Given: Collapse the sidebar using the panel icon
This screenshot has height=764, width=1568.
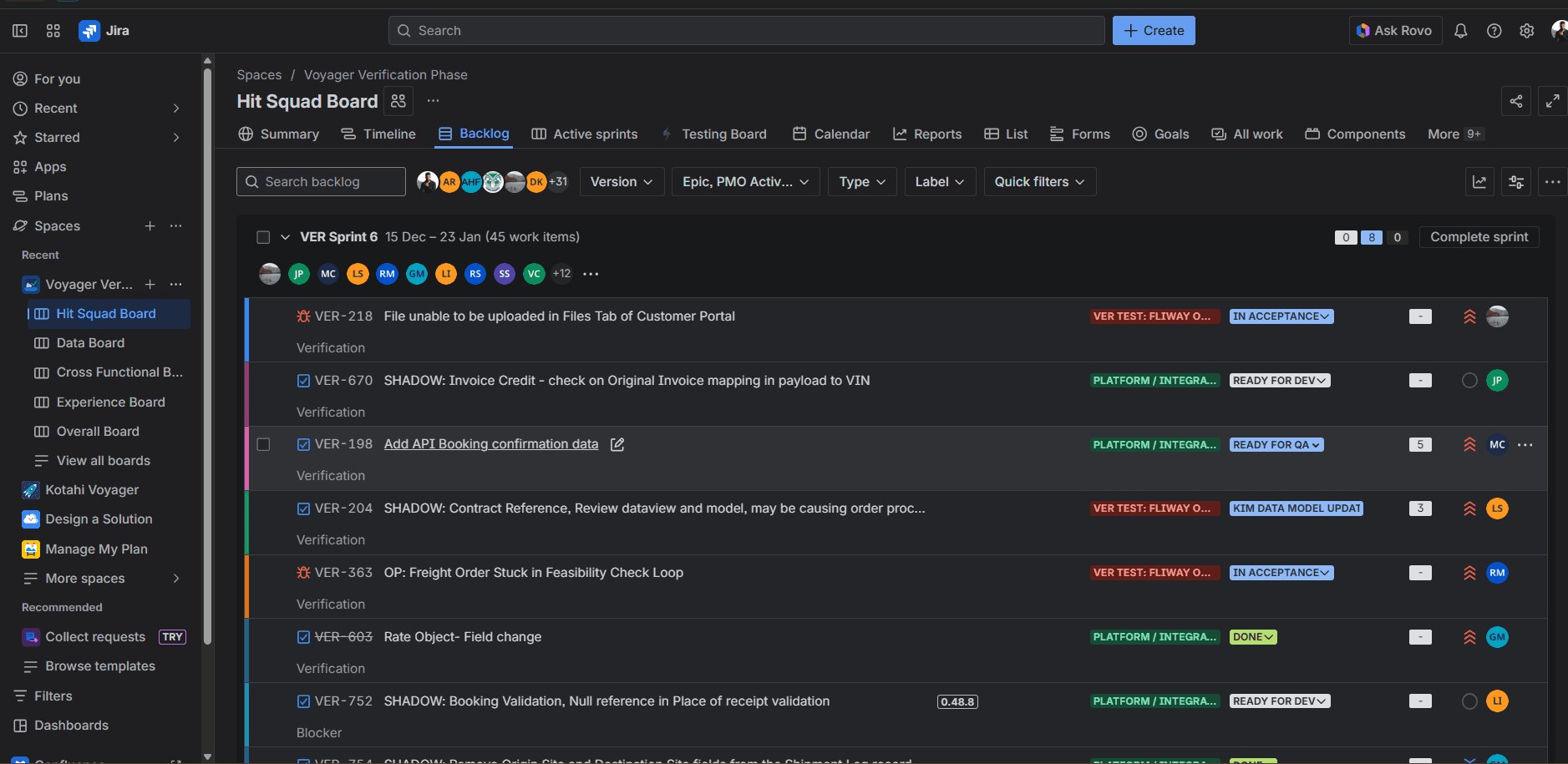Looking at the screenshot, I should 20,31.
